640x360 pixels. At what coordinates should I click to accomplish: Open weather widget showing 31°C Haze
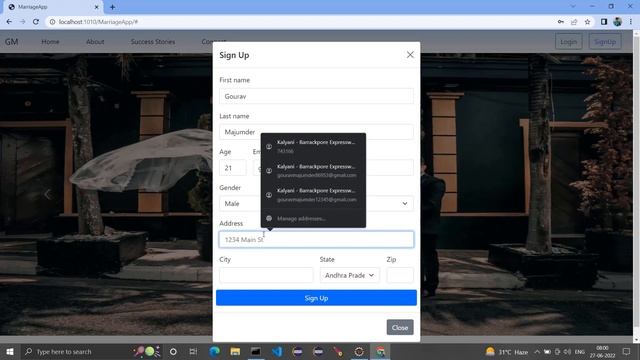pos(506,351)
